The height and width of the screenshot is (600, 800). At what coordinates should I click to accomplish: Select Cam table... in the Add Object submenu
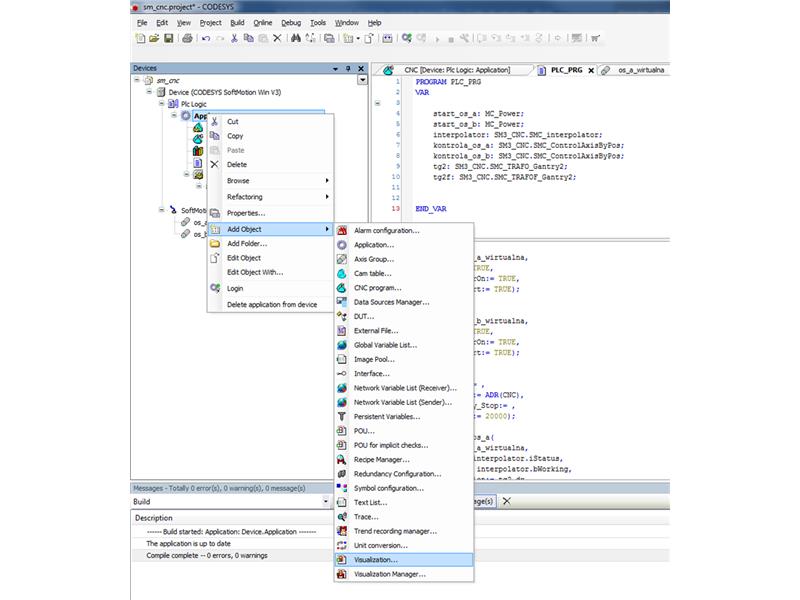[x=404, y=273]
